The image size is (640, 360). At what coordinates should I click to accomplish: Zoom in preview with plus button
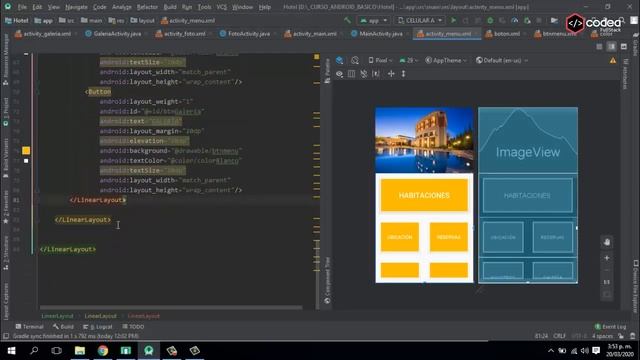[x=607, y=258]
